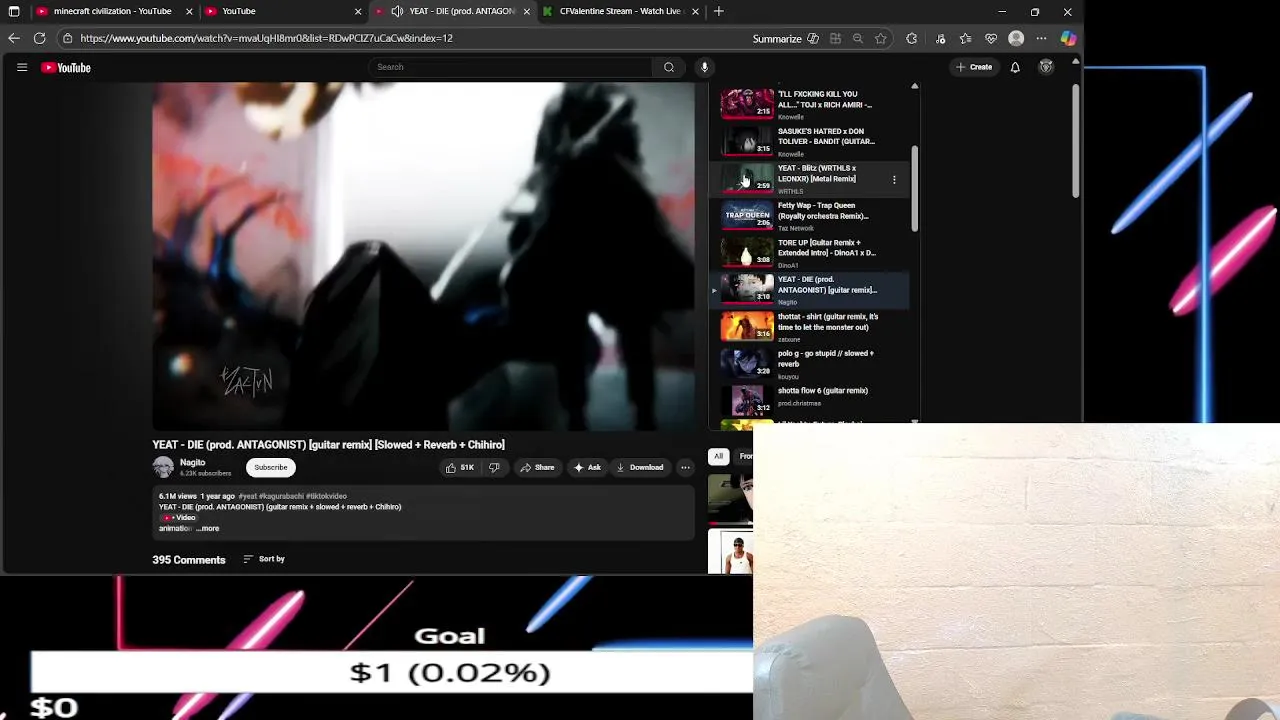Open the Edge Copilot summarize icon
The image size is (1280, 720).
tap(813, 38)
